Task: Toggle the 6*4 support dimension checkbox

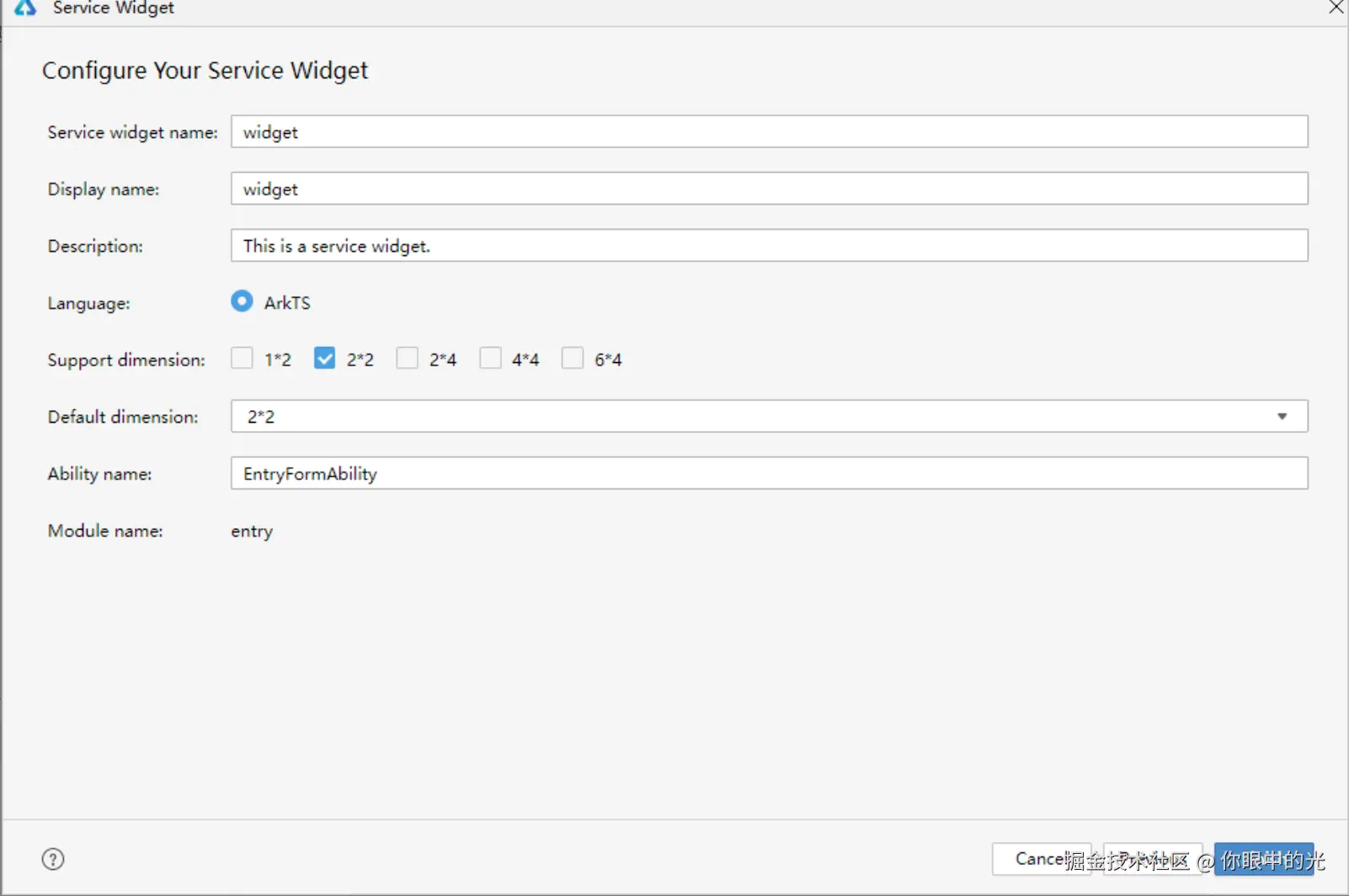Action: (x=573, y=358)
